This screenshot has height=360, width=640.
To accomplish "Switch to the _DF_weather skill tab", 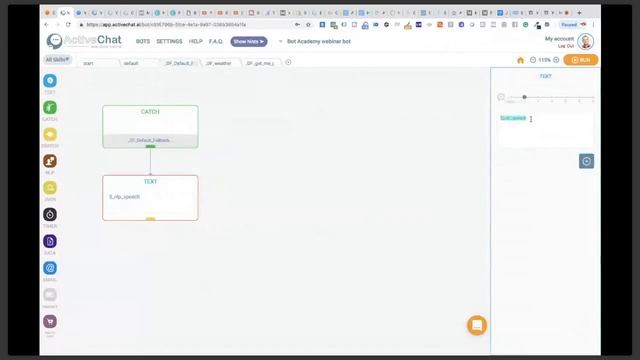I will 220,63.
